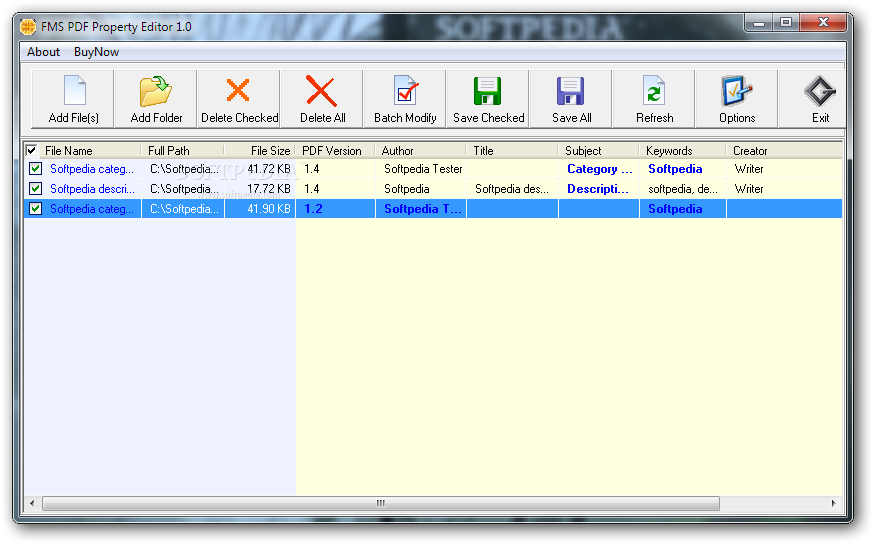Sort by Title column header
Viewport: 874px width, 544px height.
tap(512, 150)
